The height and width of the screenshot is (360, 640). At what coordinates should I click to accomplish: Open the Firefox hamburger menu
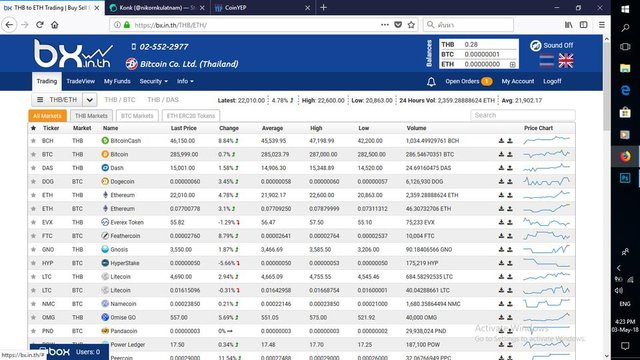pos(602,25)
